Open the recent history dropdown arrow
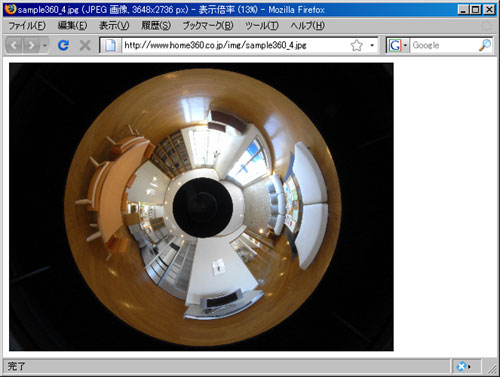Image resolution: width=500 pixels, height=377 pixels. tap(44, 45)
